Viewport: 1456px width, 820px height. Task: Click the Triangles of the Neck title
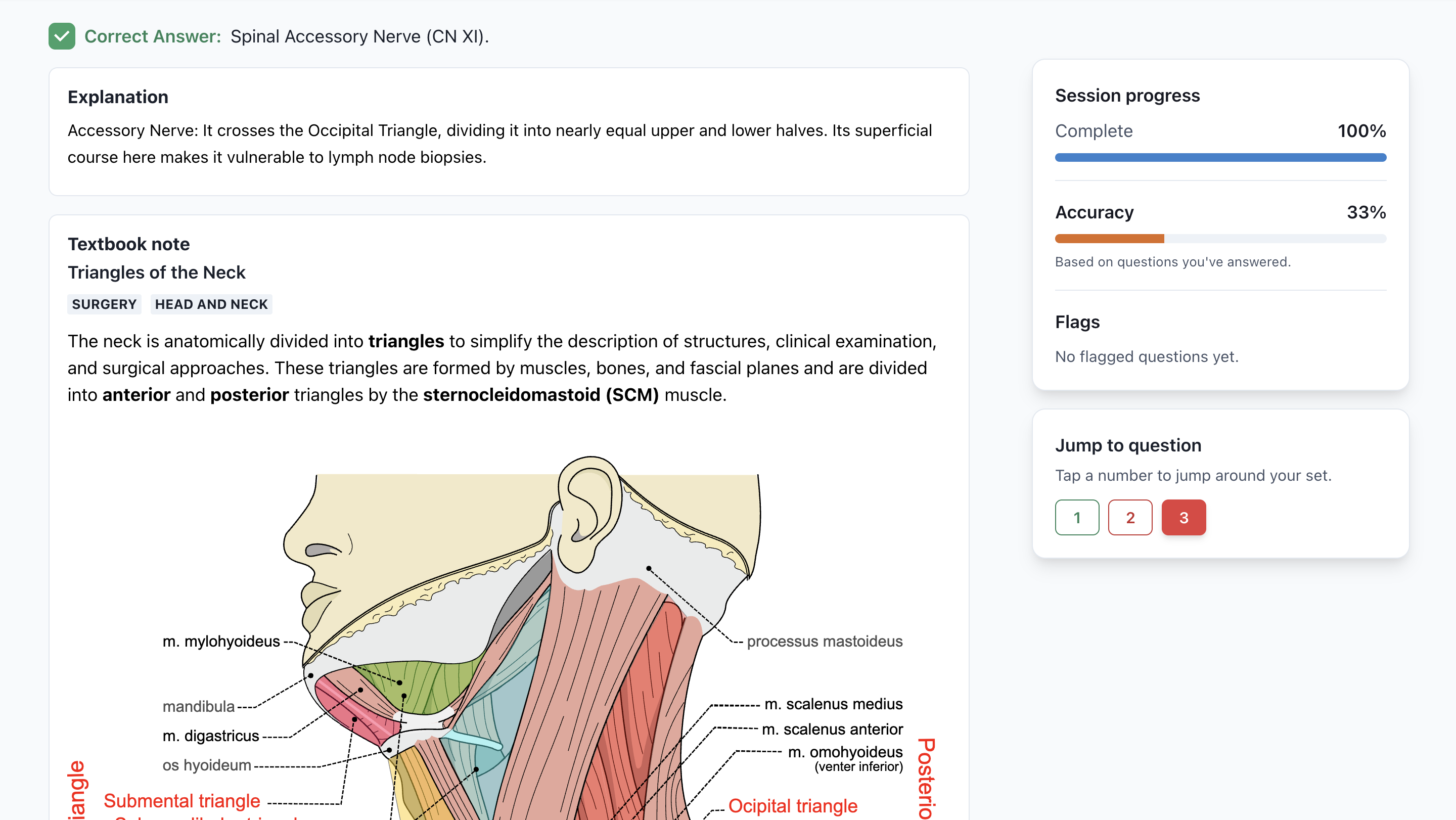click(157, 272)
